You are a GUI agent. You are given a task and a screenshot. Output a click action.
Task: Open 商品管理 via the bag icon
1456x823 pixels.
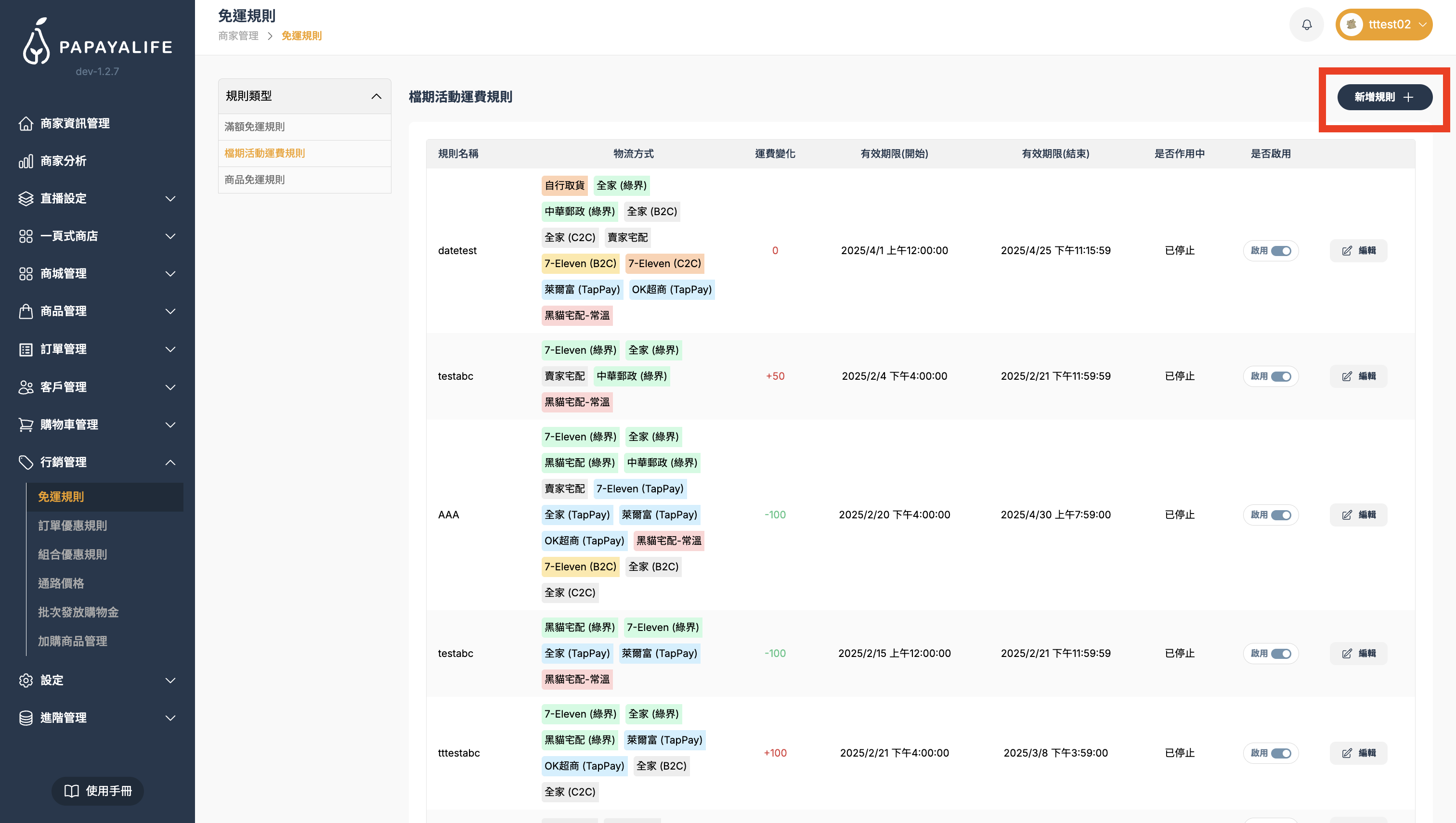26,311
